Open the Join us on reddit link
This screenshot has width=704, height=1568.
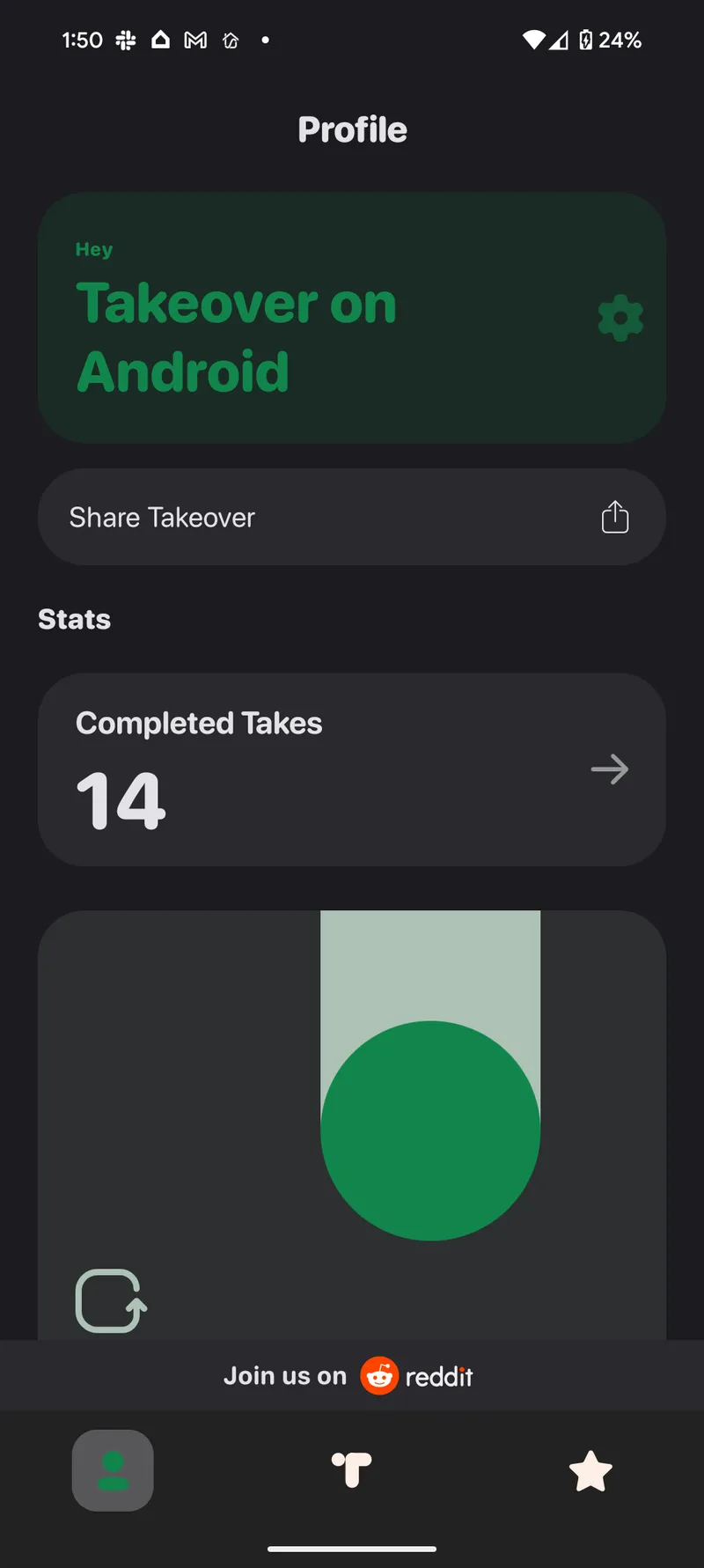[348, 1376]
